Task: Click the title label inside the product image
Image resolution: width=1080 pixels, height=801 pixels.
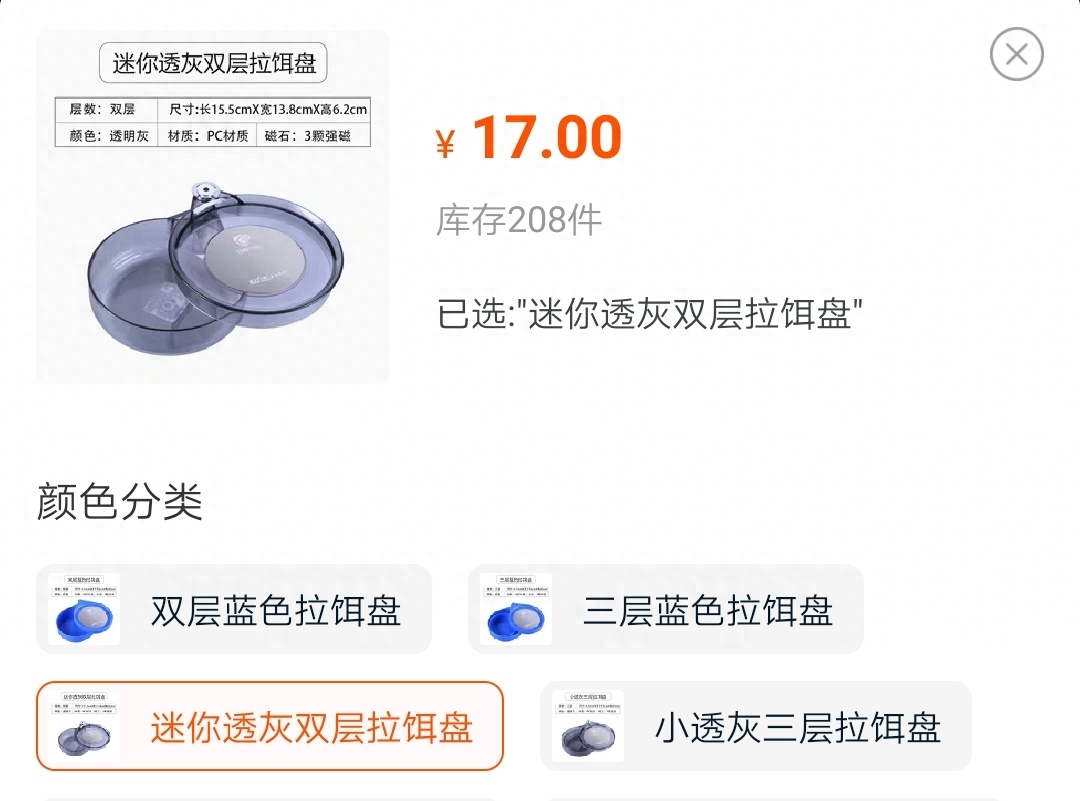Action: point(213,63)
